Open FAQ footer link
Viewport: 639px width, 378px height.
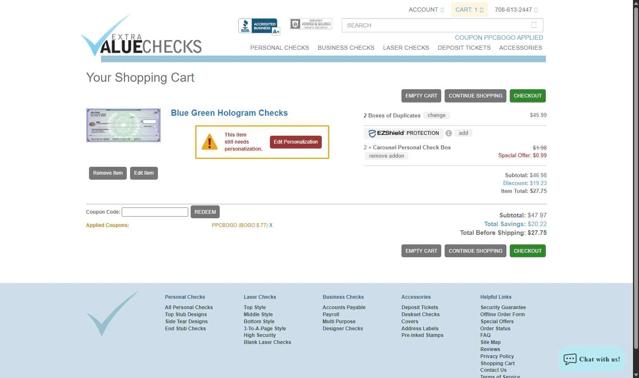click(x=485, y=335)
